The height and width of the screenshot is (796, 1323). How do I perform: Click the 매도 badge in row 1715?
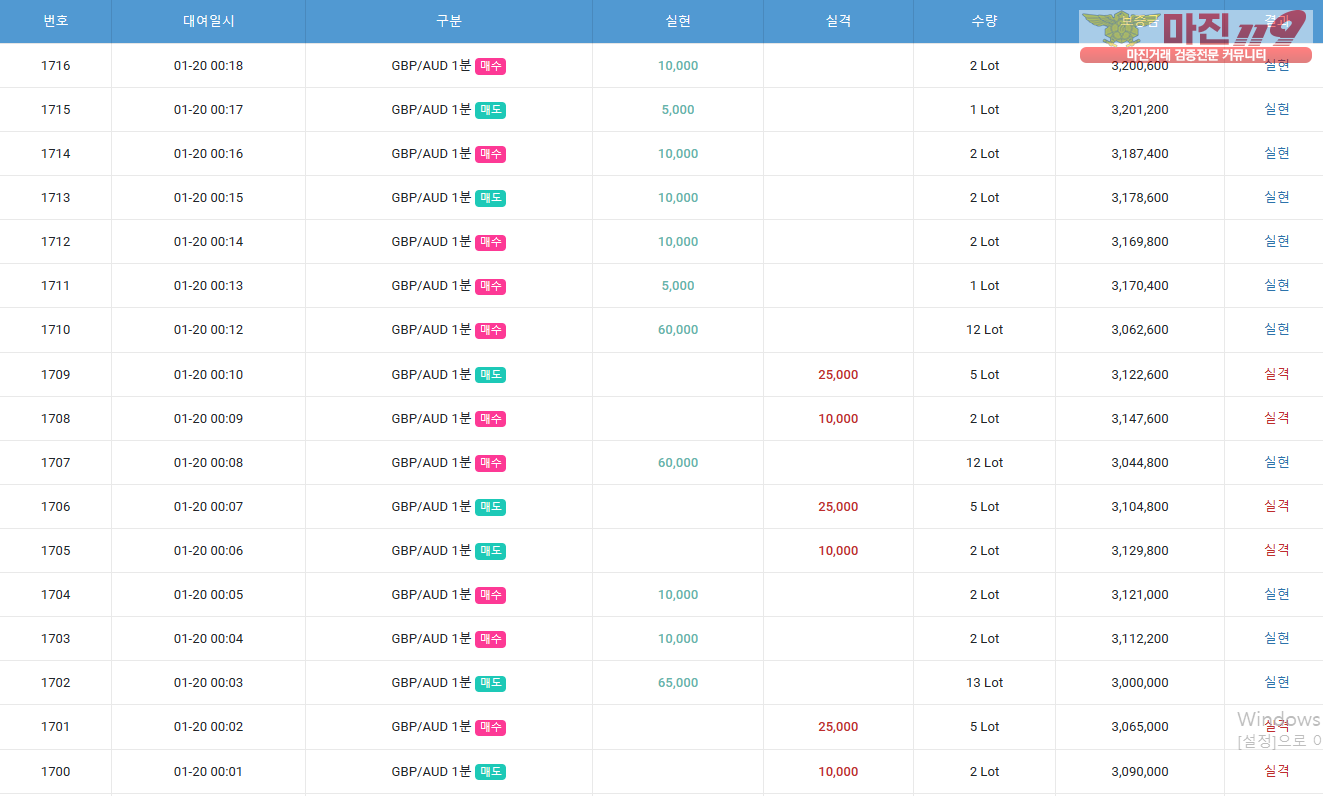coord(490,110)
